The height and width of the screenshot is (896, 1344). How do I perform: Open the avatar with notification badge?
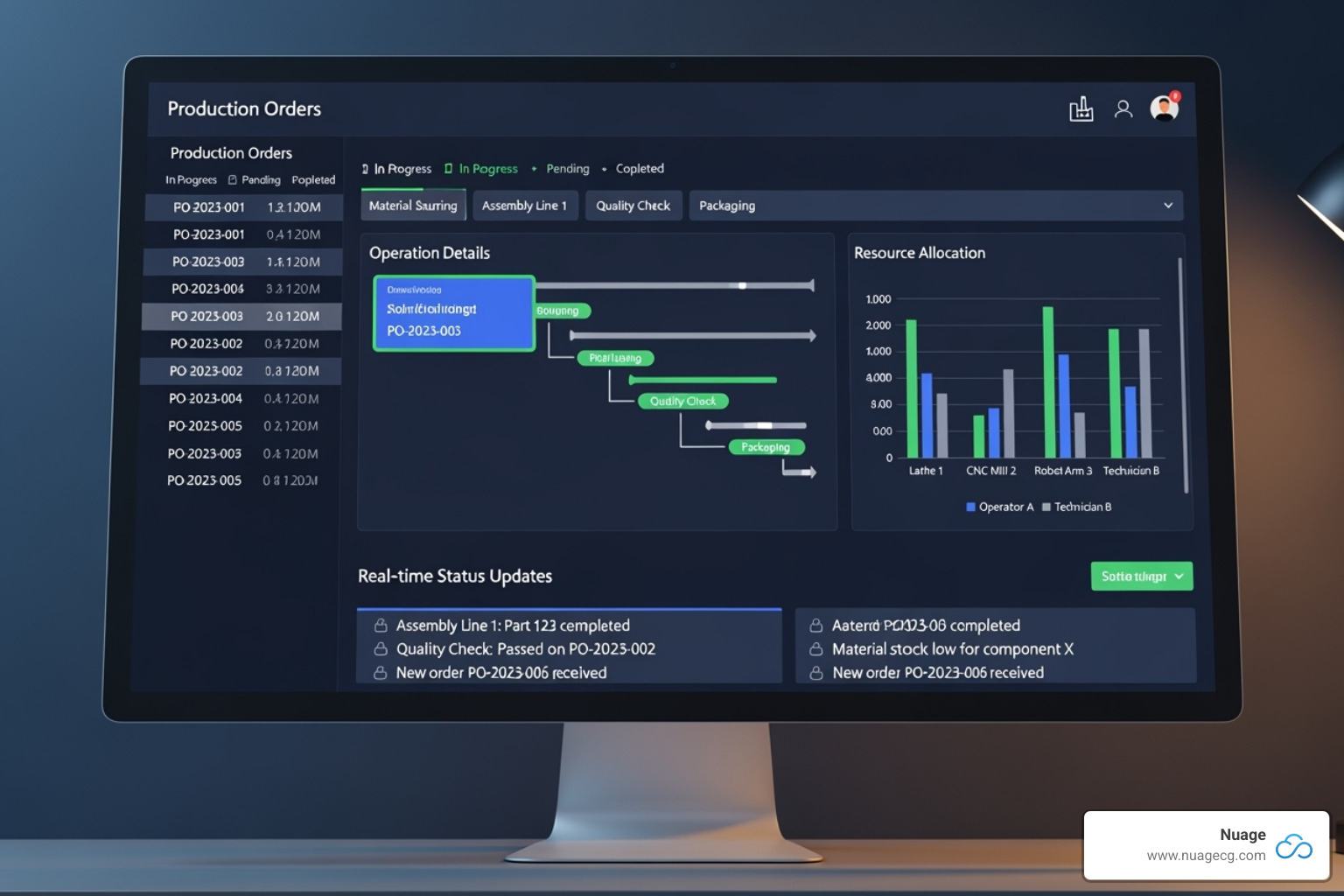[x=1164, y=108]
